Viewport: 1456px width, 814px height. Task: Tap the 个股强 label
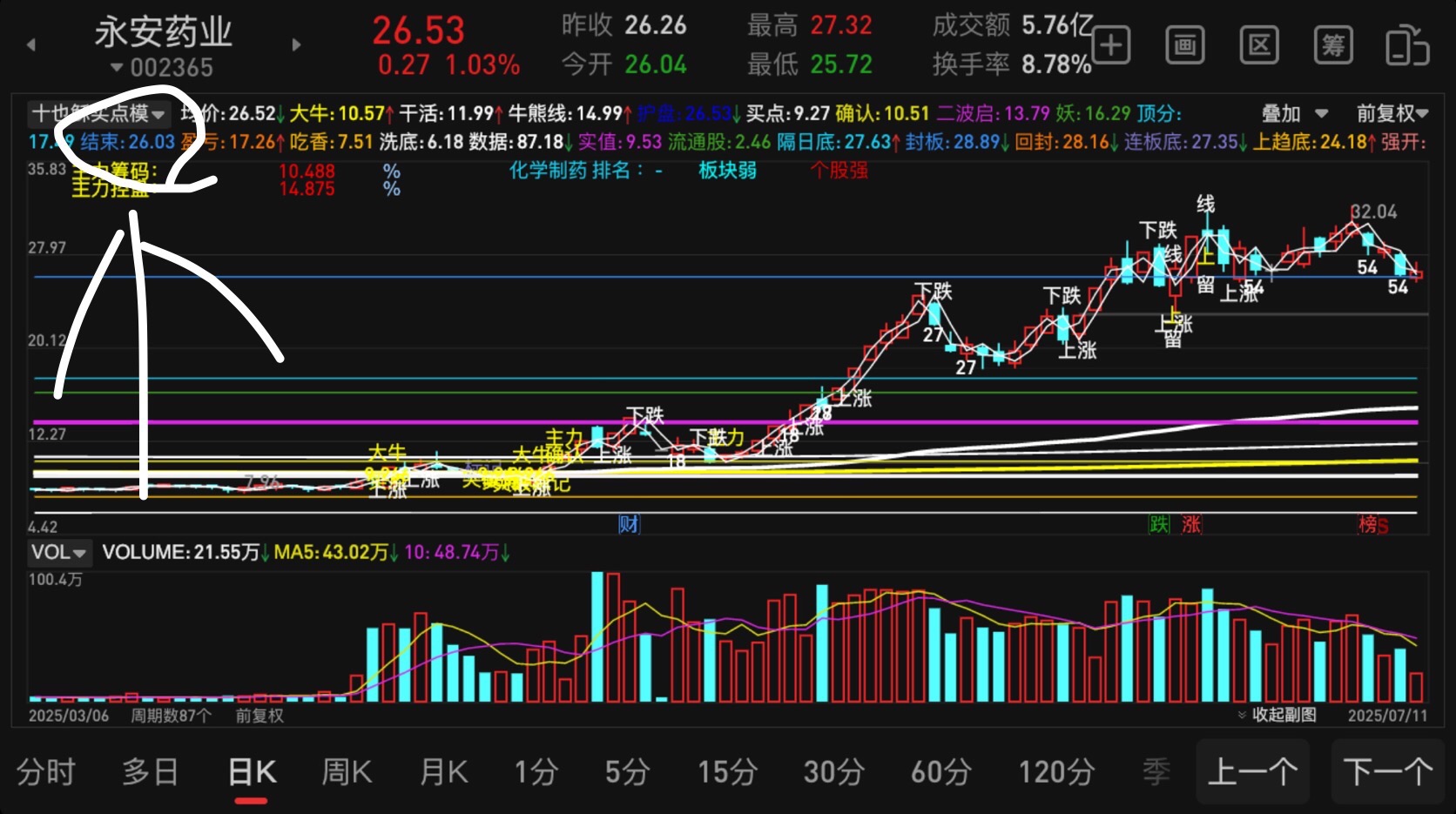(x=839, y=171)
